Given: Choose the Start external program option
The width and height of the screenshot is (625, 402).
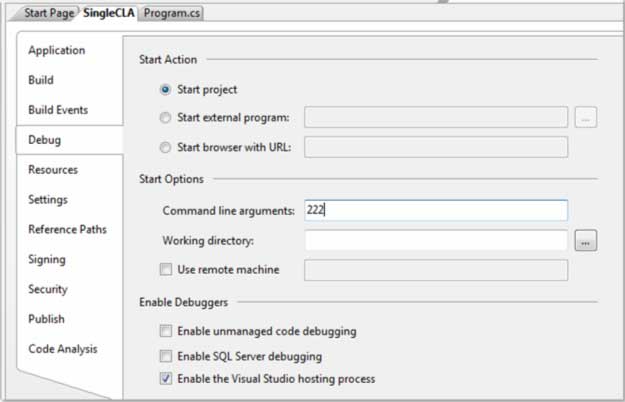Looking at the screenshot, I should point(165,118).
